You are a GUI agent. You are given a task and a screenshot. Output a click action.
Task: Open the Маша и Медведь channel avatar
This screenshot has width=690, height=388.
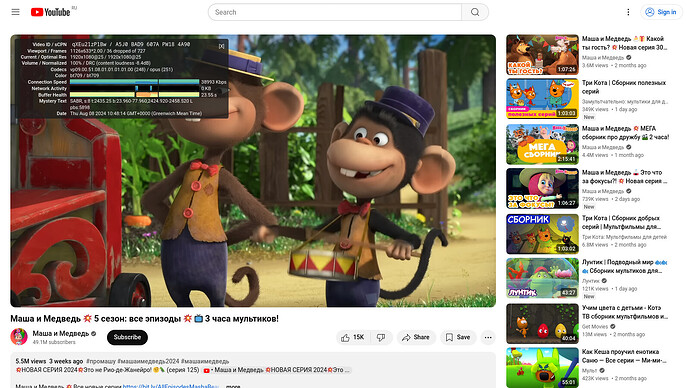(19, 337)
